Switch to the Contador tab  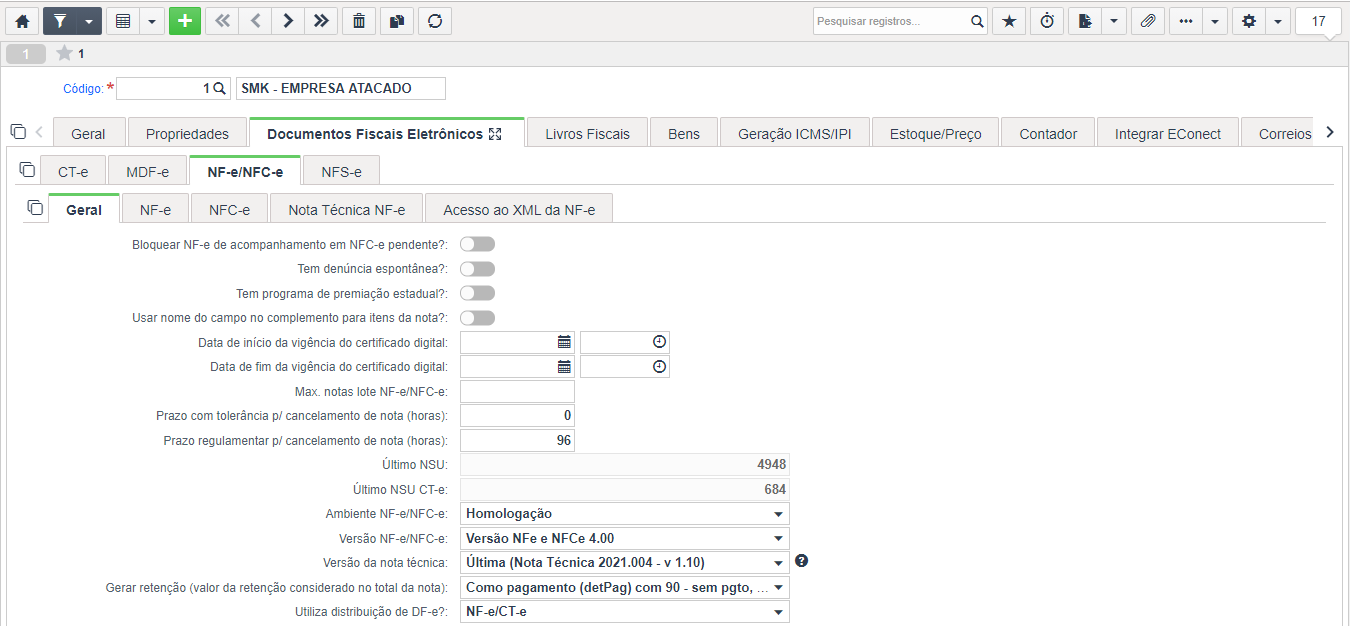1048,133
